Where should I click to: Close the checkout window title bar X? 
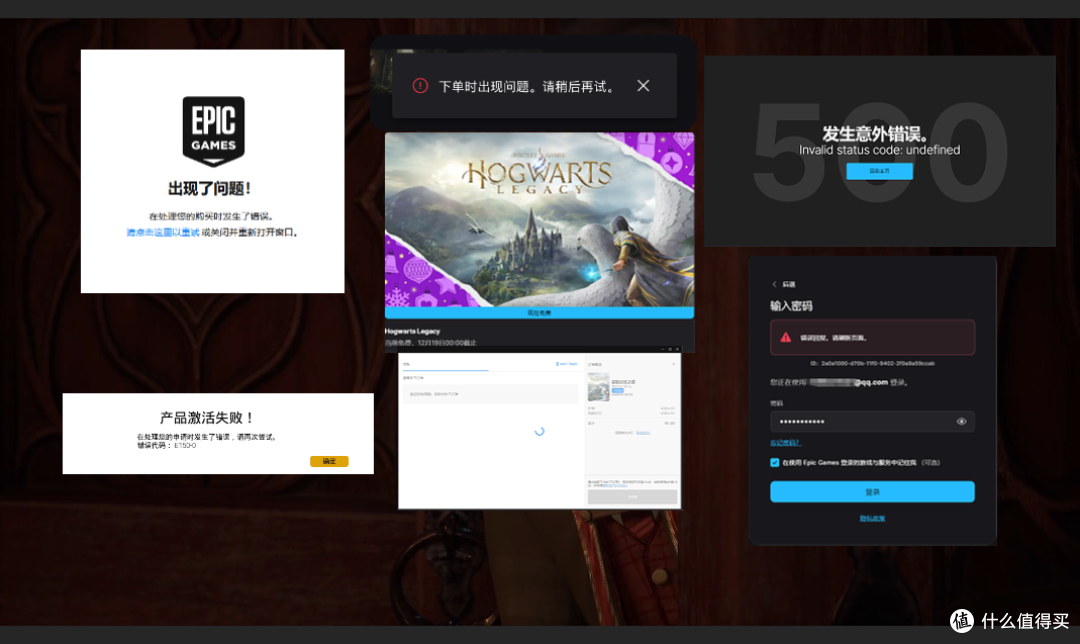[x=677, y=349]
